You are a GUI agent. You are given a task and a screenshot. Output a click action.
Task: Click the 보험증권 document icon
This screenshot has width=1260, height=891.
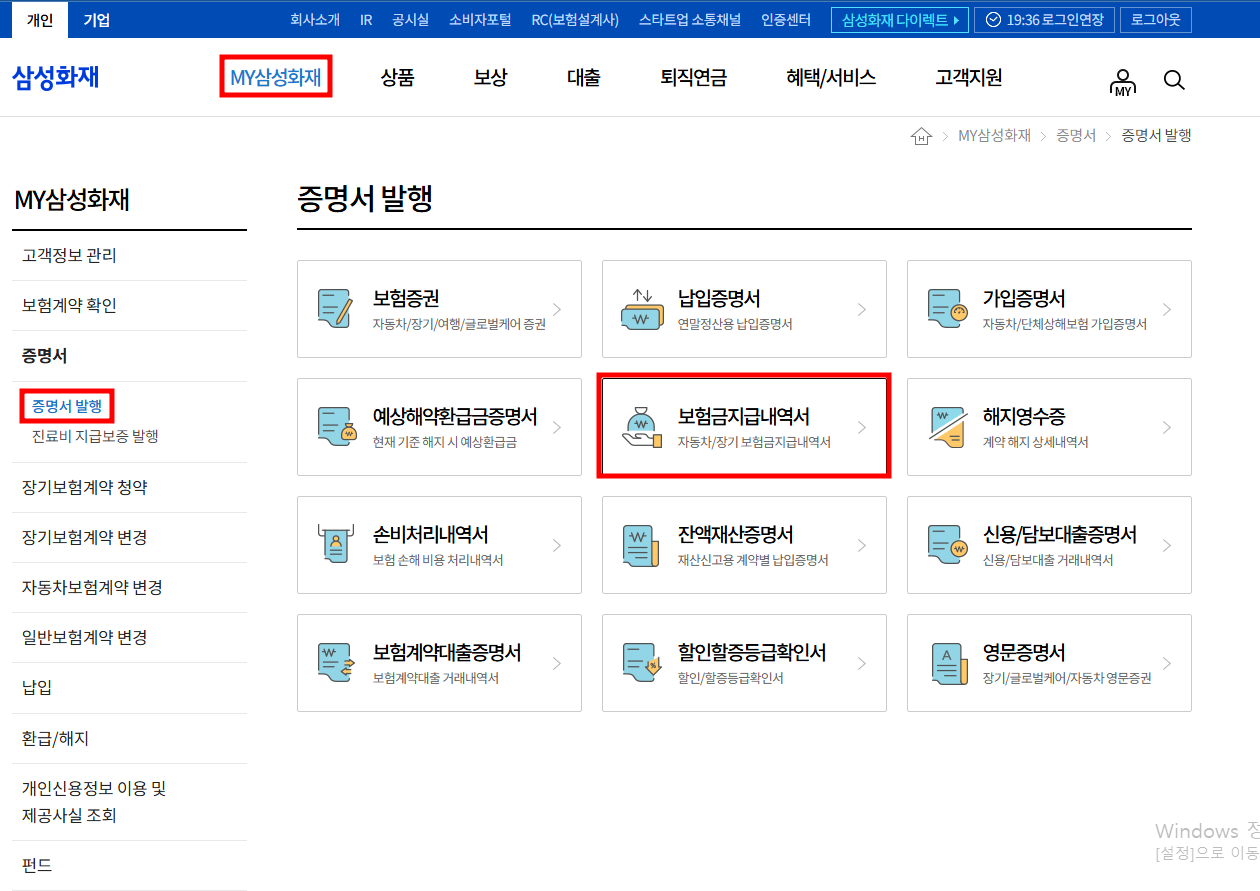tap(335, 309)
